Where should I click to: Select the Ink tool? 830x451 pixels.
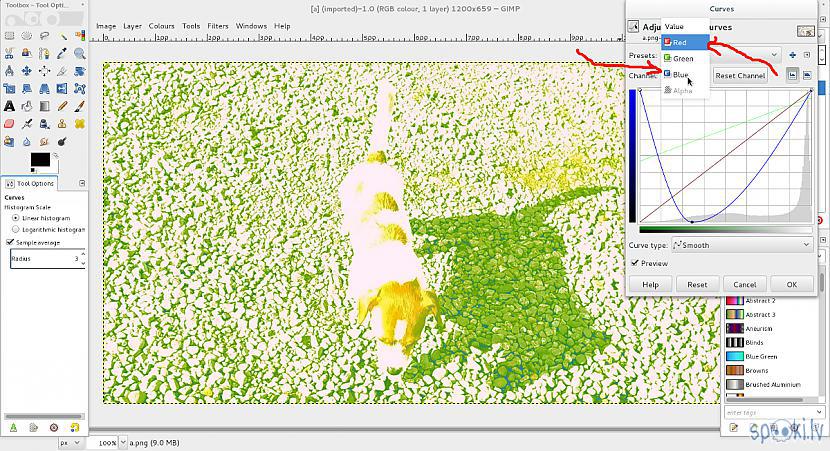coord(44,124)
